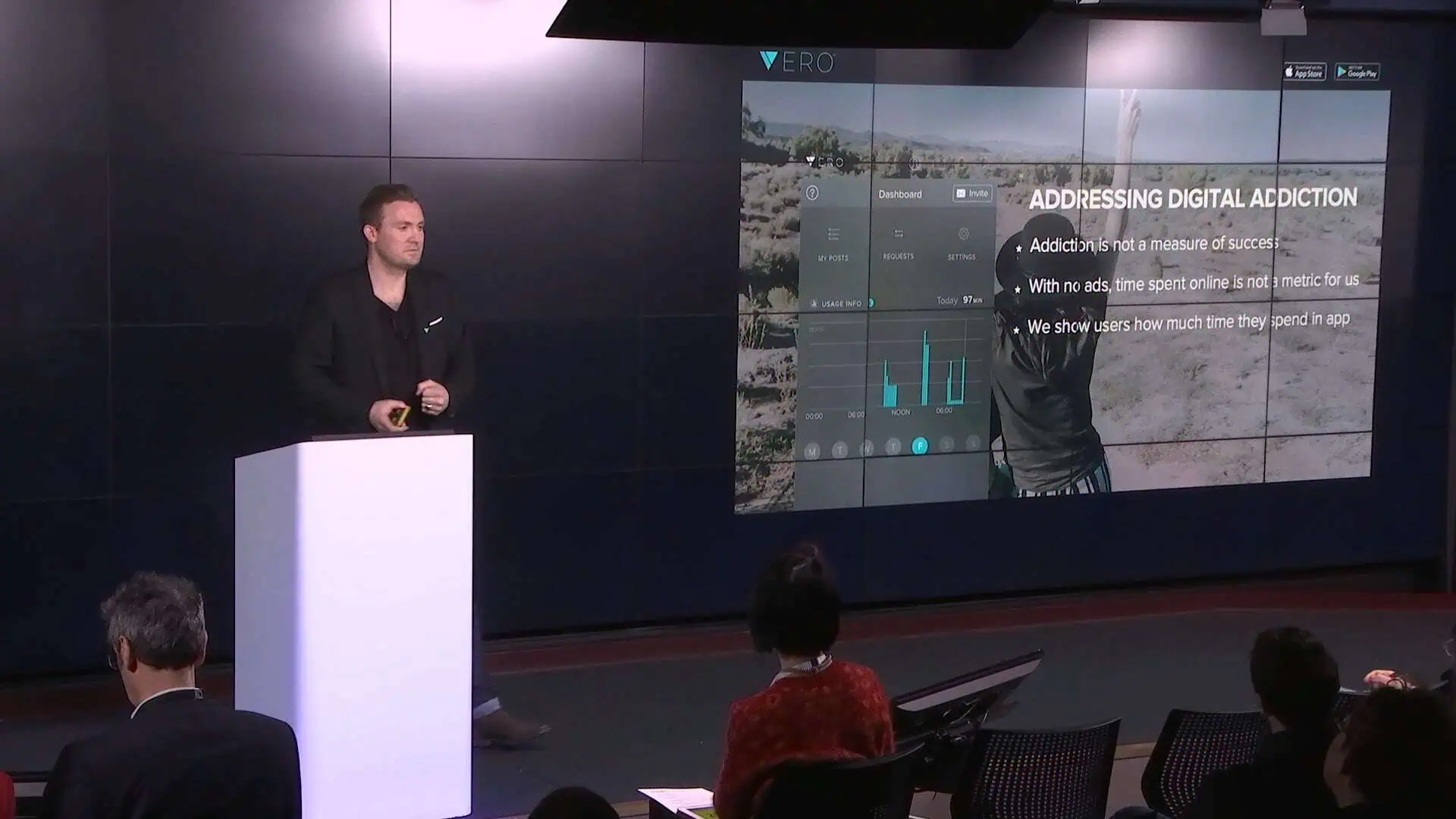Select the highlighted Friday day circle

click(x=920, y=446)
